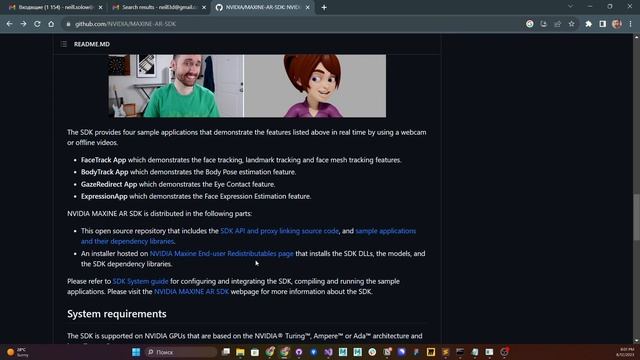Open the Extensions puzzle icon
The image size is (640, 360).
coord(589,24)
